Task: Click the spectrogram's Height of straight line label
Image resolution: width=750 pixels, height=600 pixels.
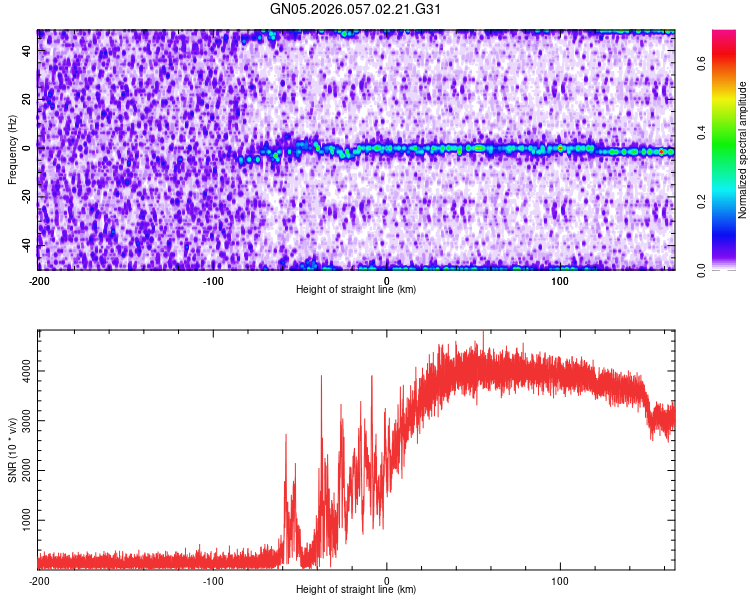Action: pos(356,289)
